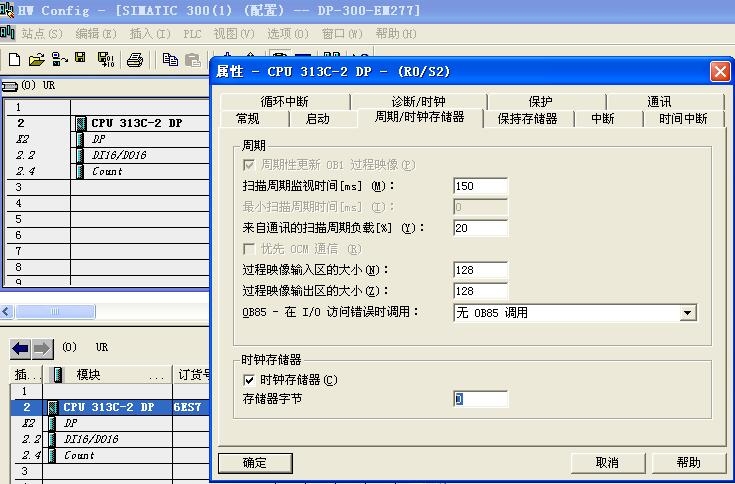Screen dimensions: 735x484
Task: Switch to the 诊断/时钟 tab
Action: click(x=419, y=101)
